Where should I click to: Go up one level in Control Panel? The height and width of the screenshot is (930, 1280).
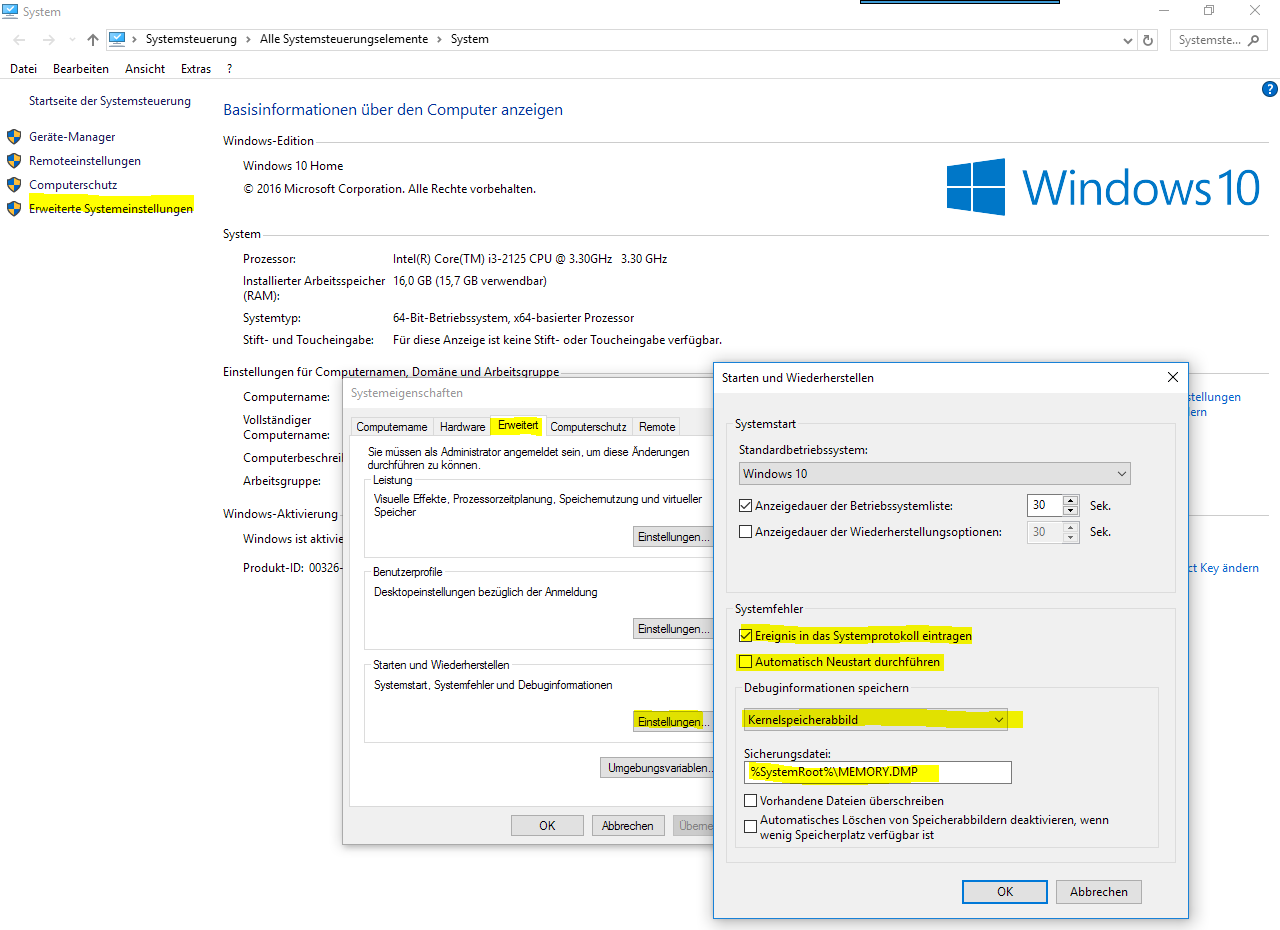93,40
